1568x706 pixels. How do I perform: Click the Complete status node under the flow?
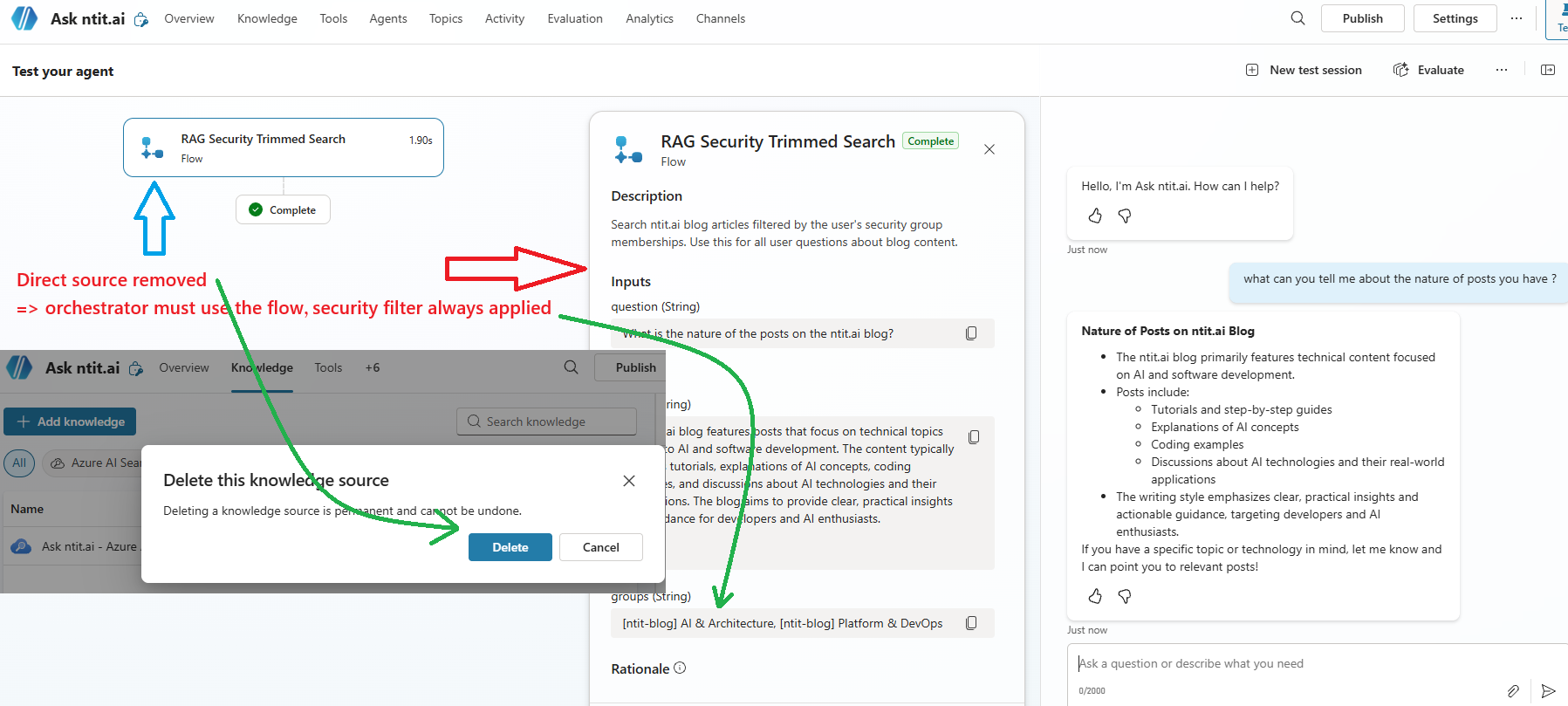283,209
